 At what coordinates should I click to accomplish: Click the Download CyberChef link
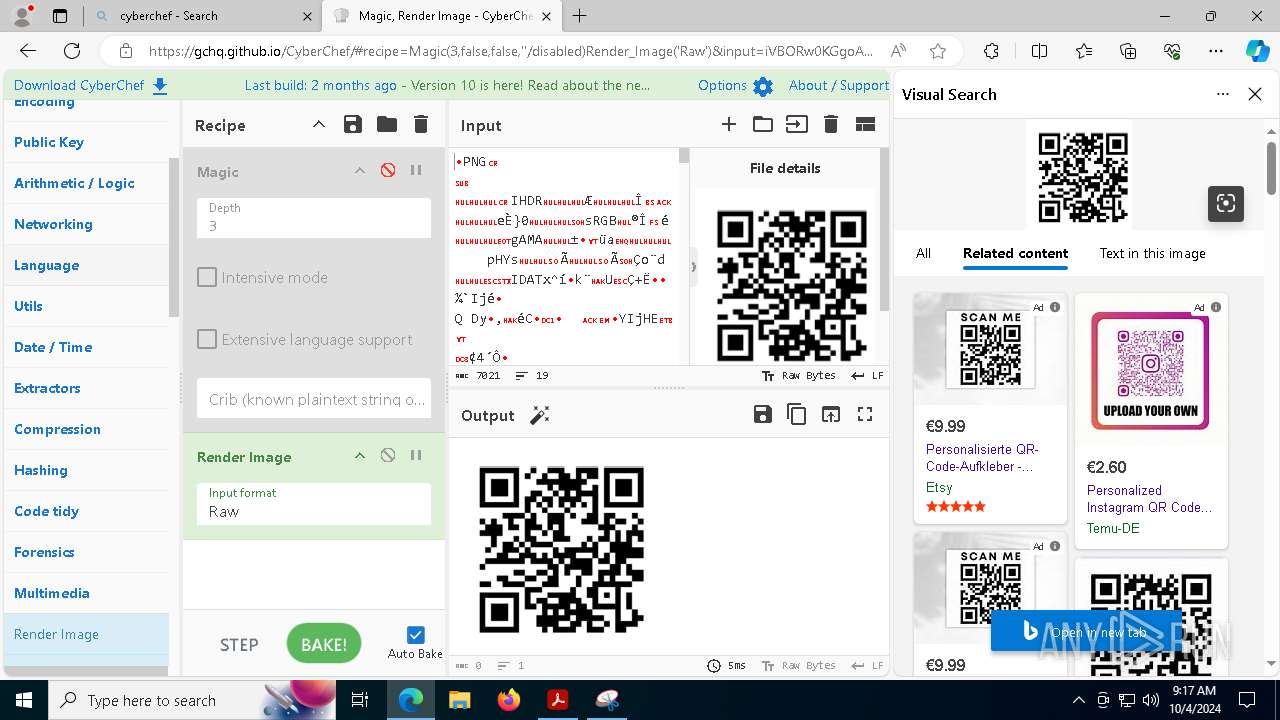tap(90, 85)
